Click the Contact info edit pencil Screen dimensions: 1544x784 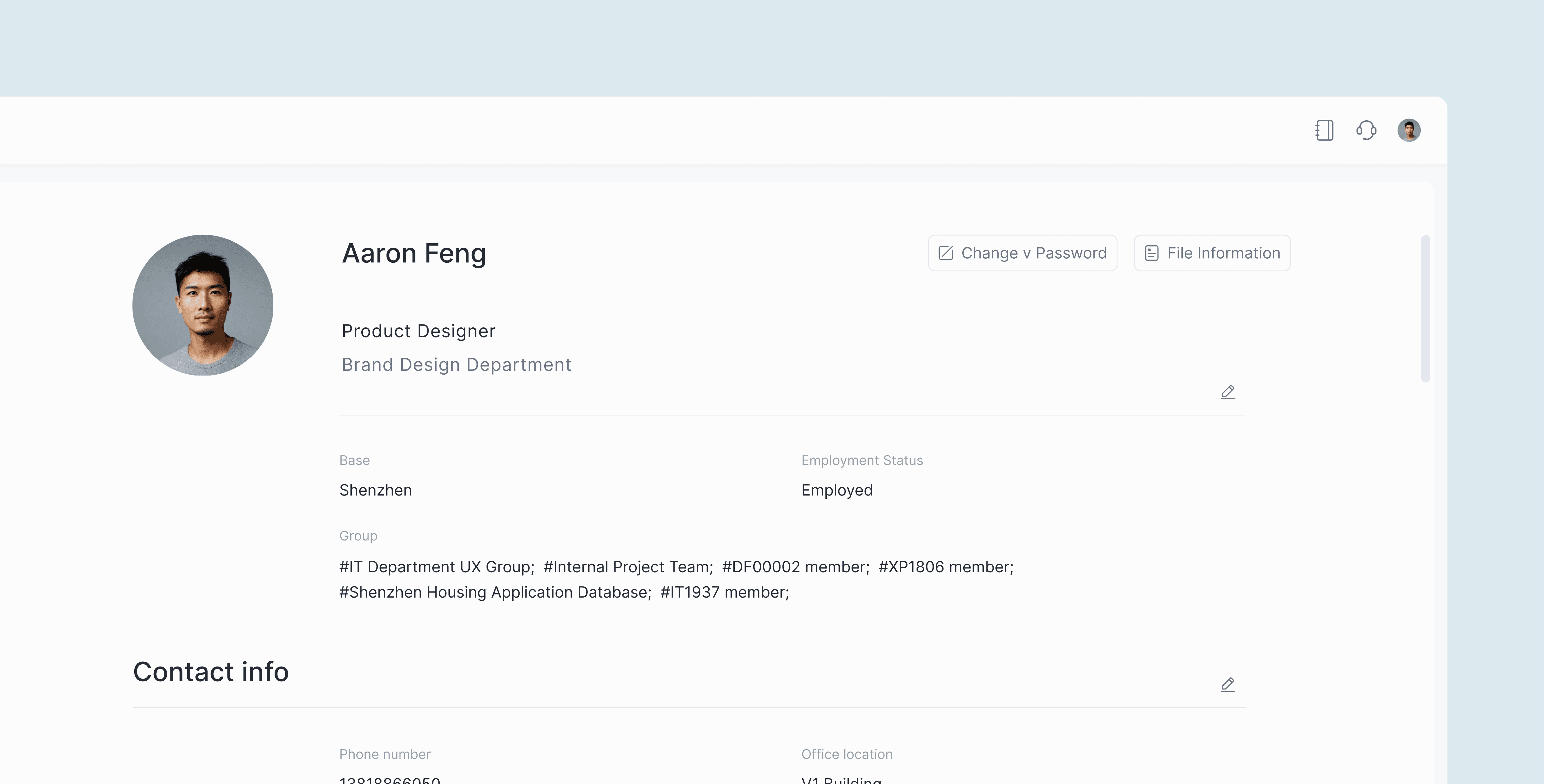(x=1228, y=685)
